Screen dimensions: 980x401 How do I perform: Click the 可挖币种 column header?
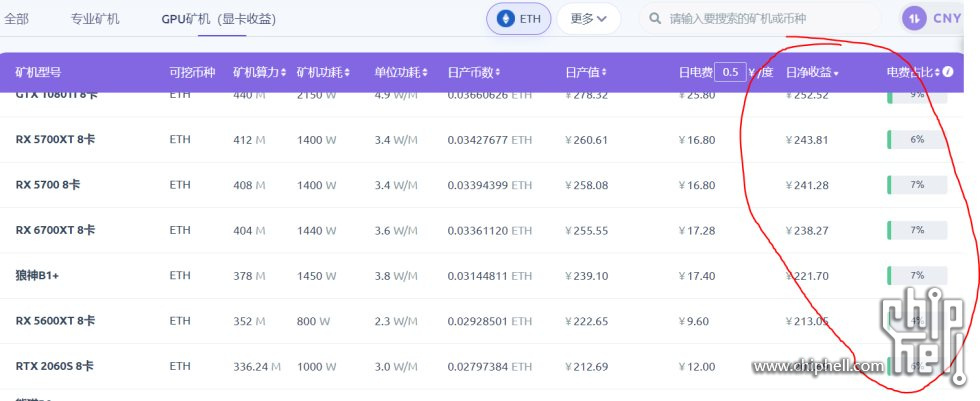click(x=192, y=72)
